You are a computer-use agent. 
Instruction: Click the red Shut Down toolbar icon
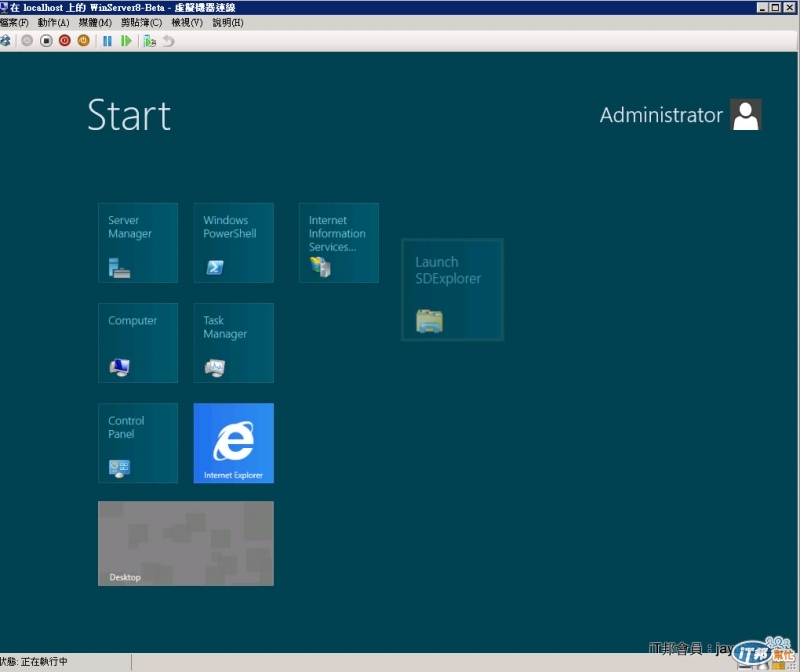click(x=65, y=41)
